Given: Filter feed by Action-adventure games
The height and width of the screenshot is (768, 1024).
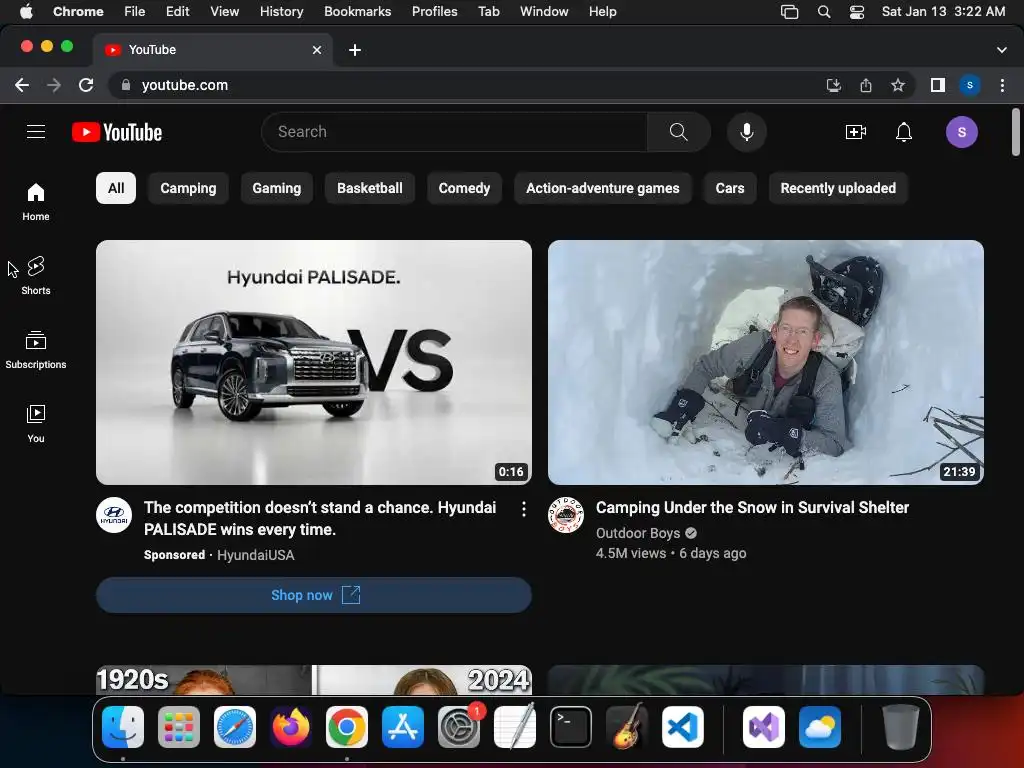Looking at the screenshot, I should (603, 188).
